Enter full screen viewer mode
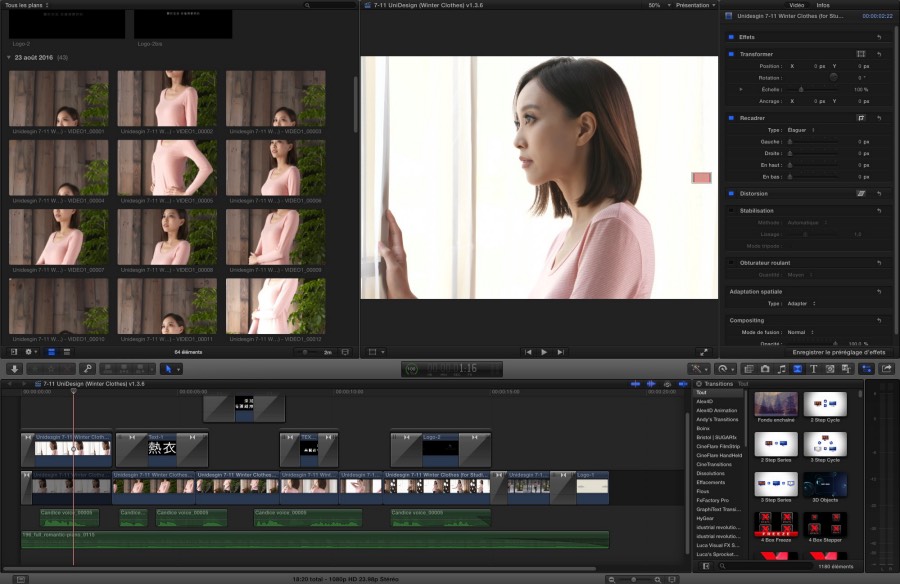 click(x=704, y=352)
